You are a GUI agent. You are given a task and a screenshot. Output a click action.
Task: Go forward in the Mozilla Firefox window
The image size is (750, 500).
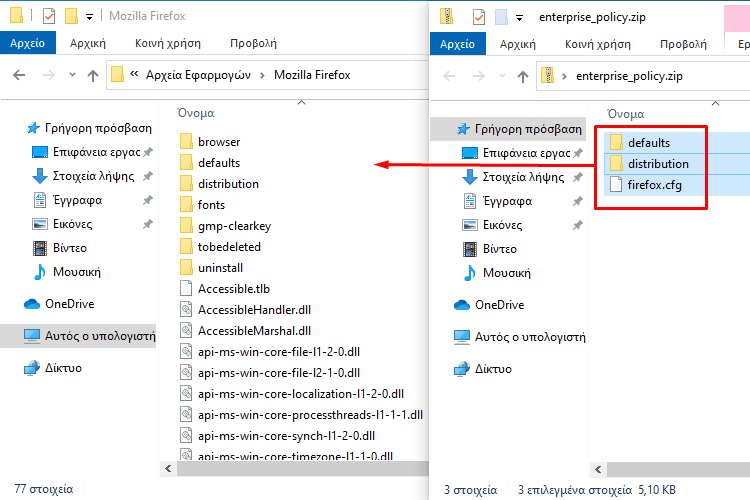[48, 75]
